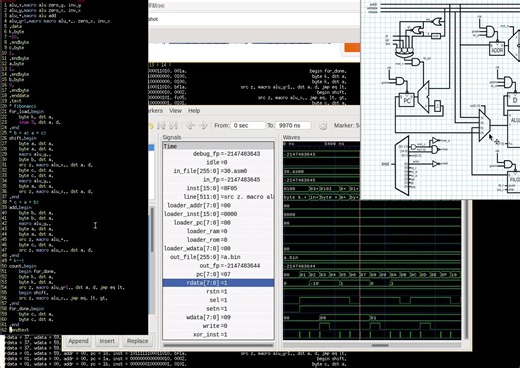Select the loader_rom signal row
Viewport: 520px width, 368px height.
(x=218, y=240)
